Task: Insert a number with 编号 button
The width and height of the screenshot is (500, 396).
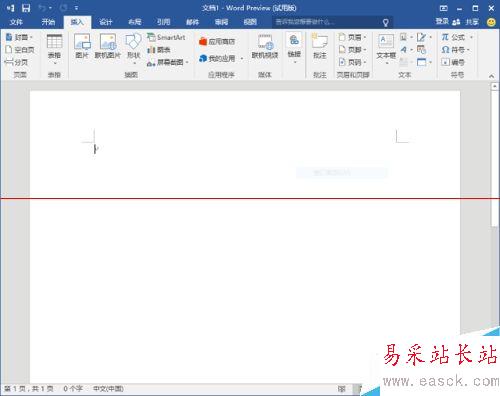Action: (x=453, y=62)
